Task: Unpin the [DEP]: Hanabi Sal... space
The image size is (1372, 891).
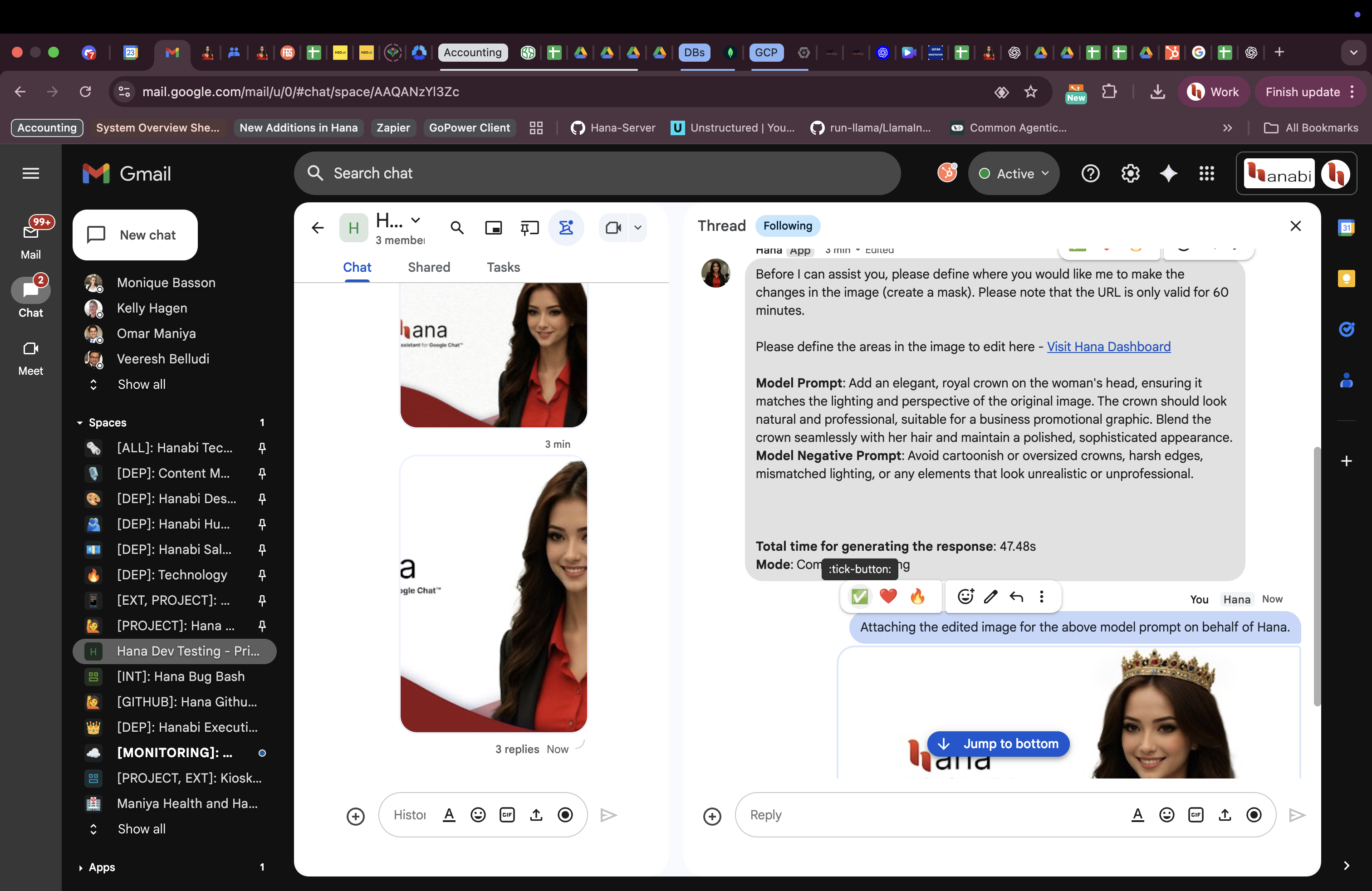Action: click(262, 549)
